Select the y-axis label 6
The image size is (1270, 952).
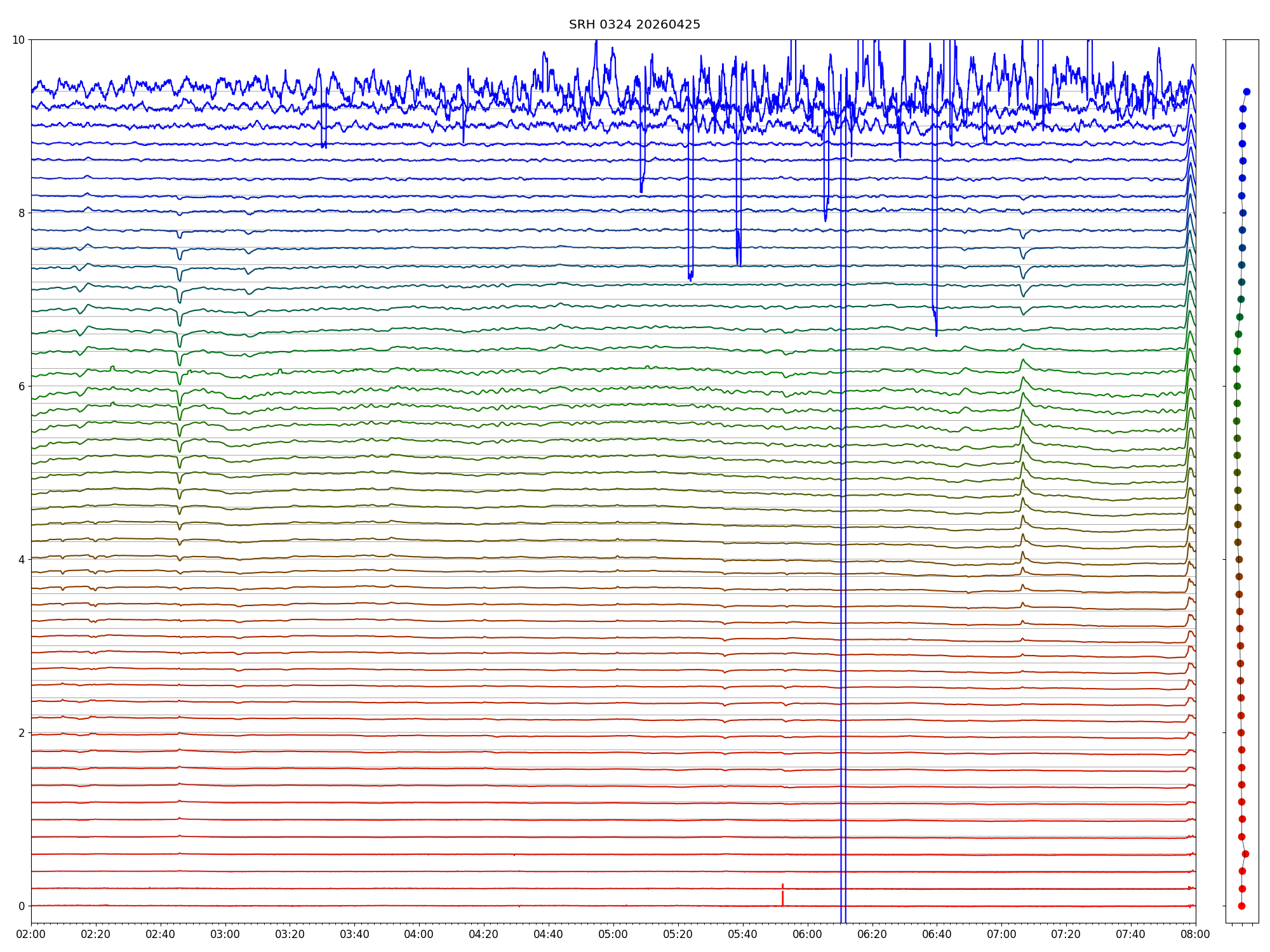[x=22, y=387]
